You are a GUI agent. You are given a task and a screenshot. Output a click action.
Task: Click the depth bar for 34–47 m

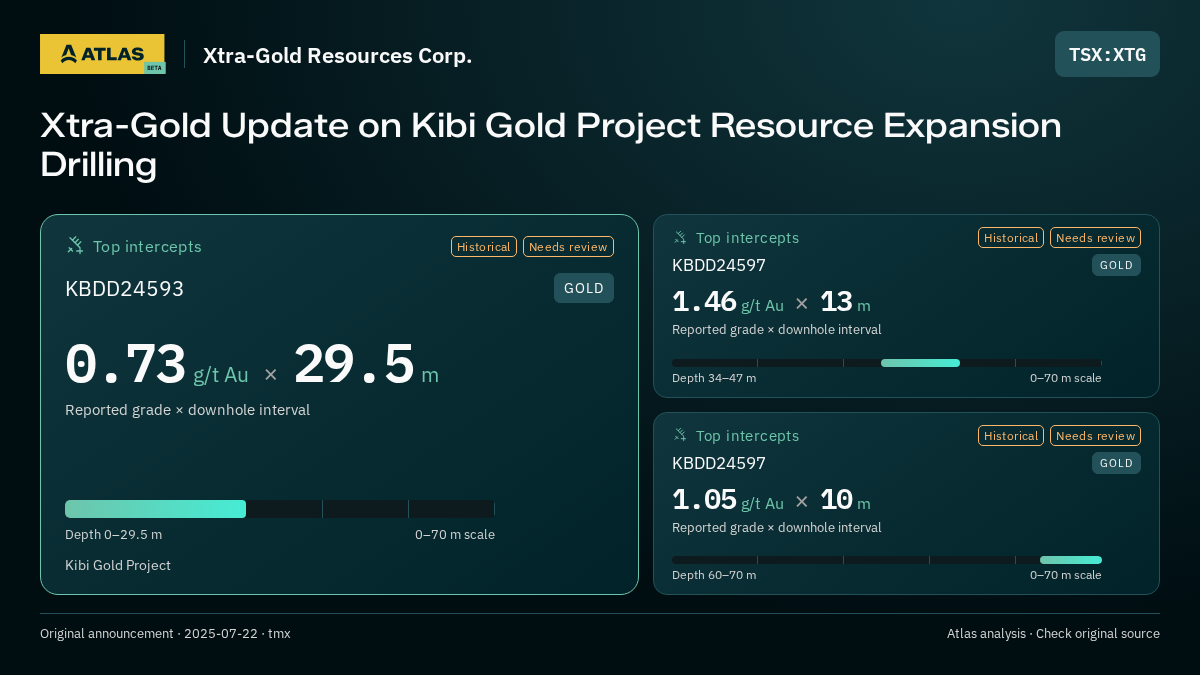pos(887,363)
